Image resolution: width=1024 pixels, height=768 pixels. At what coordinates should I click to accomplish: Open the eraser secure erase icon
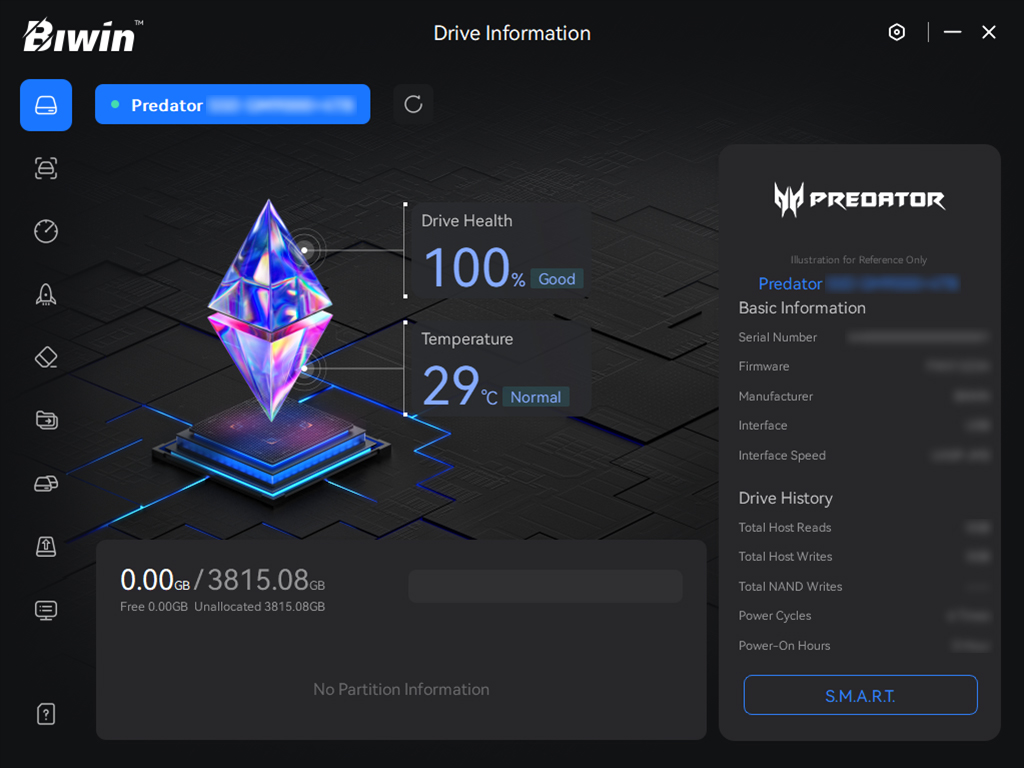point(46,357)
